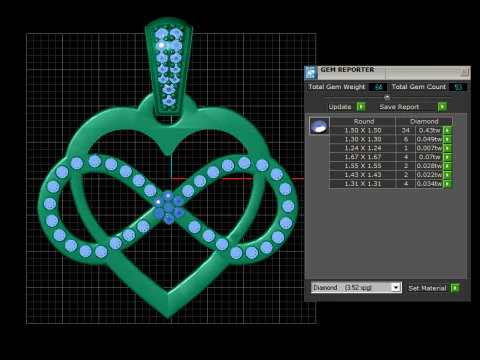Click green arrow on the 1.24 X 1.24 row
This screenshot has width=480, height=360.
point(447,148)
